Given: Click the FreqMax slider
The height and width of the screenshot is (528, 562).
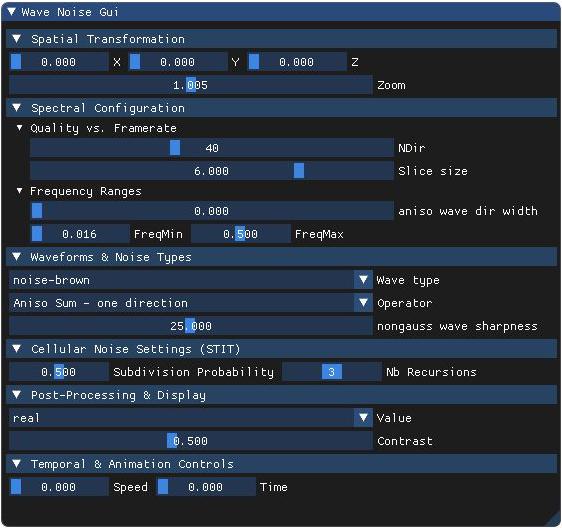Looking at the screenshot, I should (240, 234).
